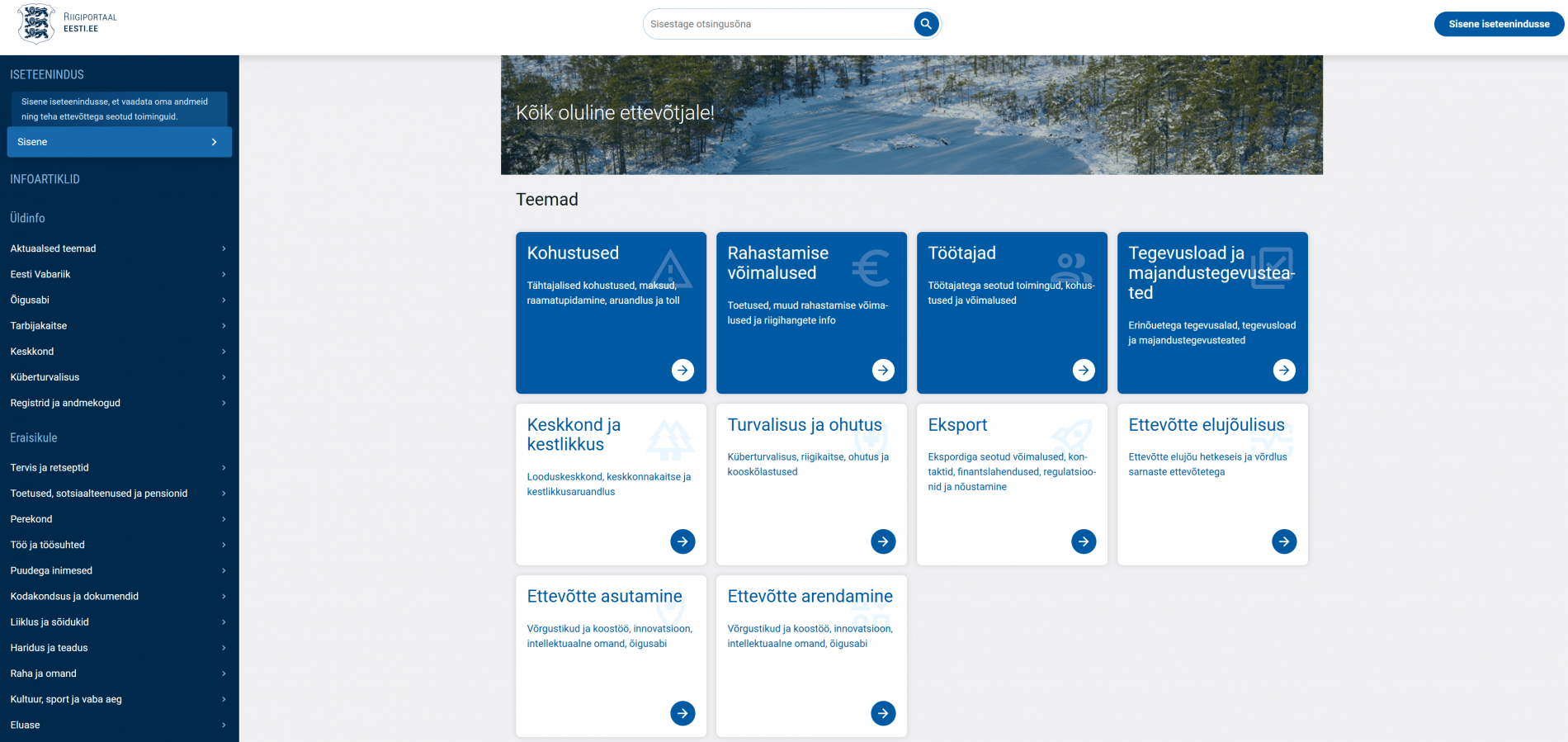This screenshot has height=742, width=1568.
Task: Open Õigusabi sidebar menu item
Action: 31,300
